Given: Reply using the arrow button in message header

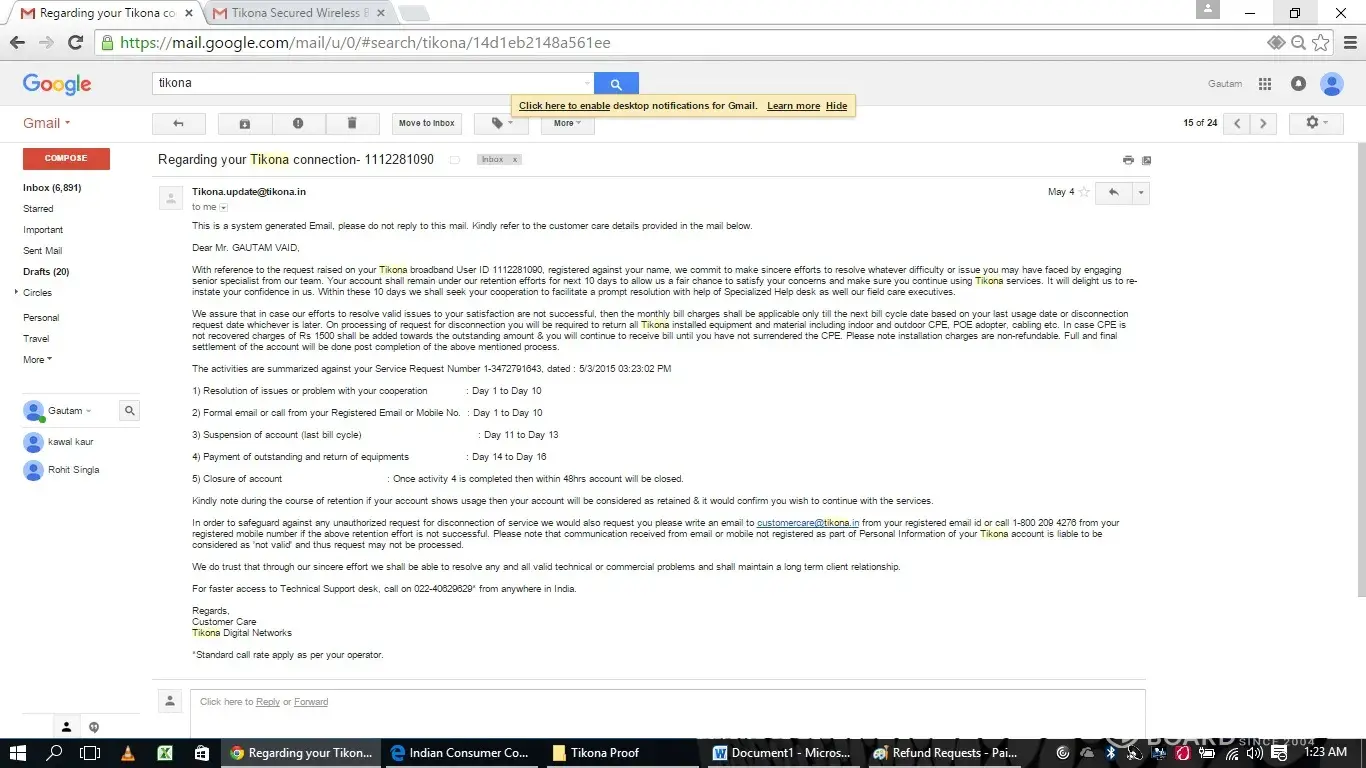Looking at the screenshot, I should (1113, 192).
